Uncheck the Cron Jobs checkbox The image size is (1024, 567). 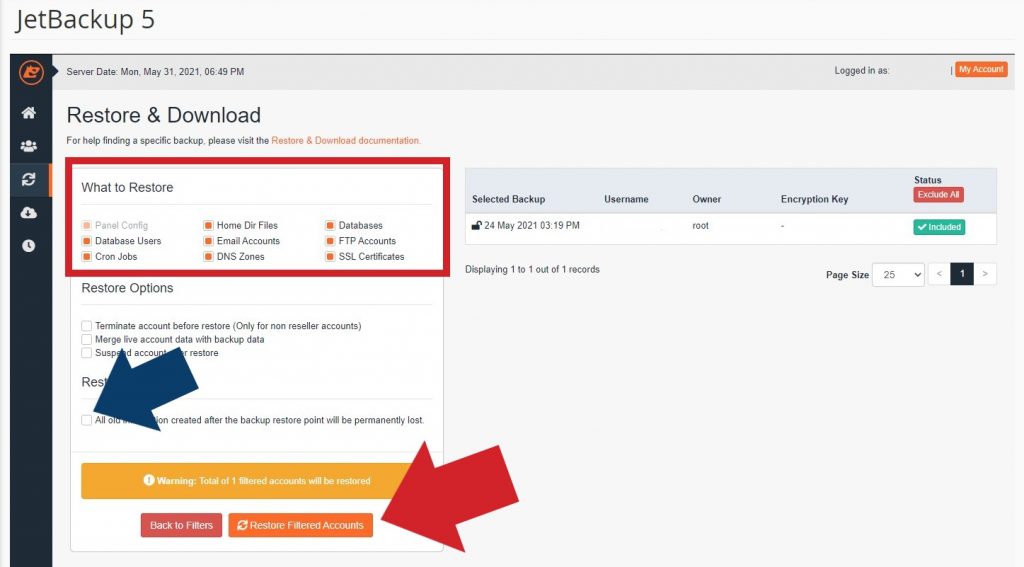(x=86, y=257)
